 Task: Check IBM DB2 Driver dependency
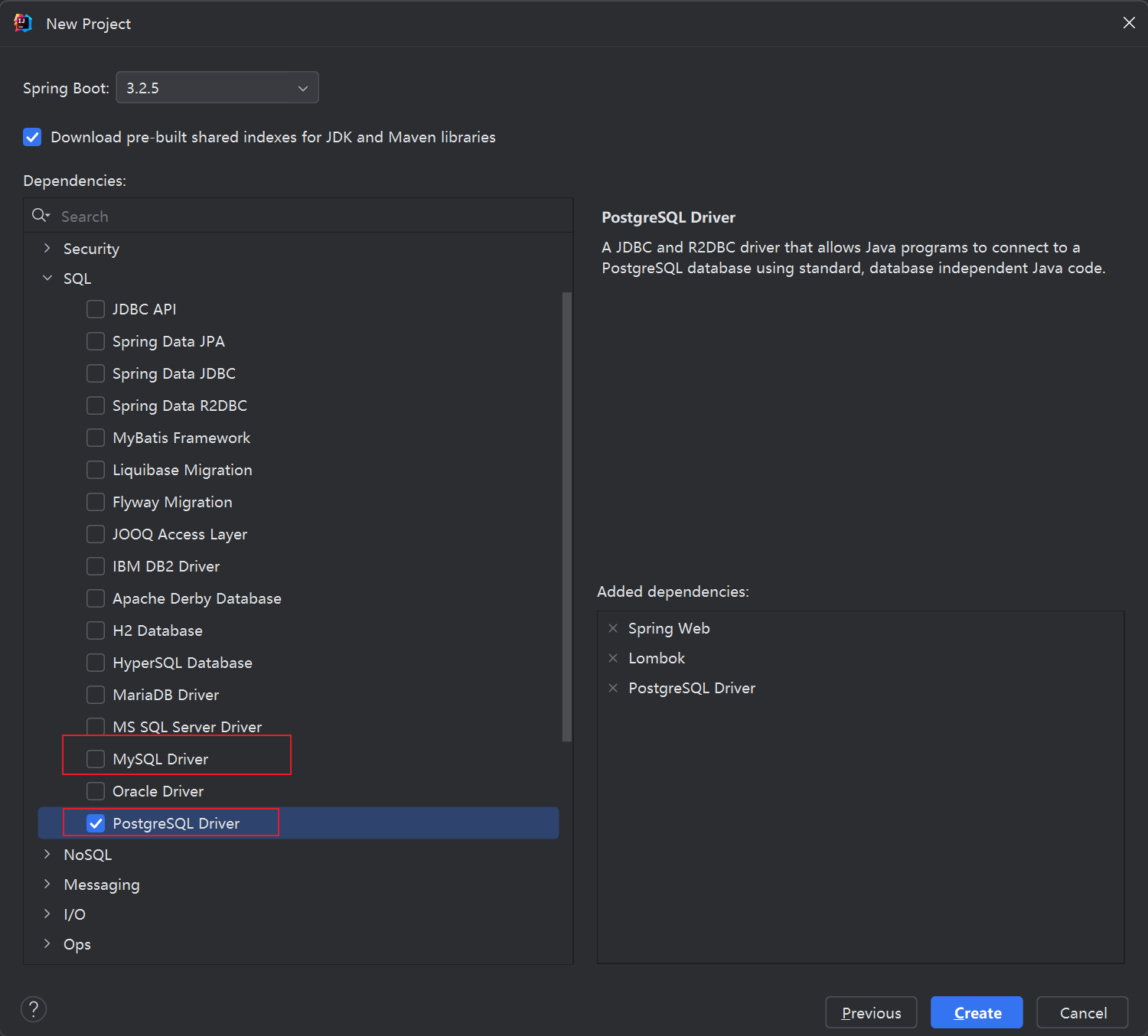tap(96, 566)
